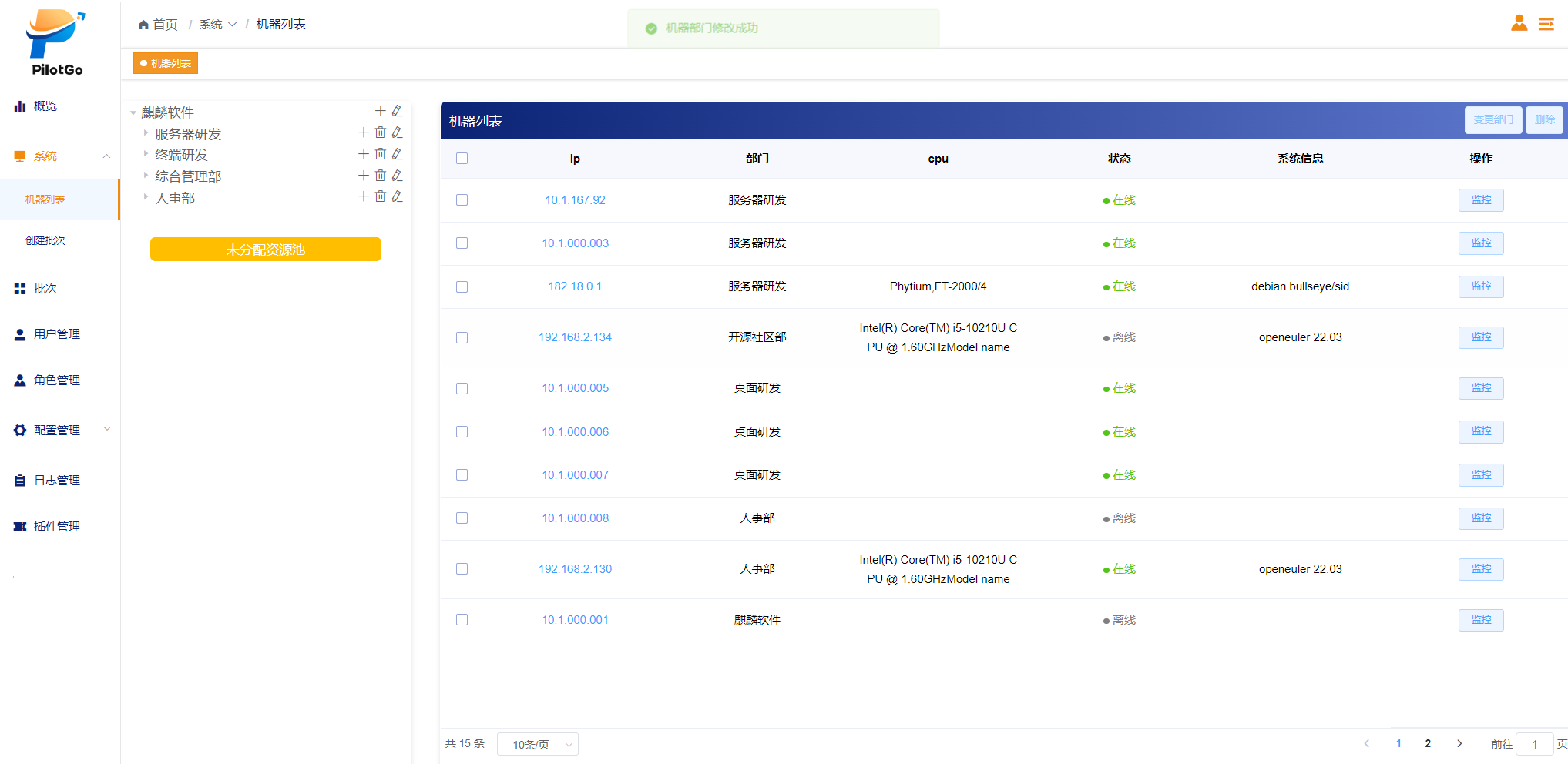Expand the 服务器研发 tree node
The height and width of the screenshot is (764, 1568).
pos(146,133)
